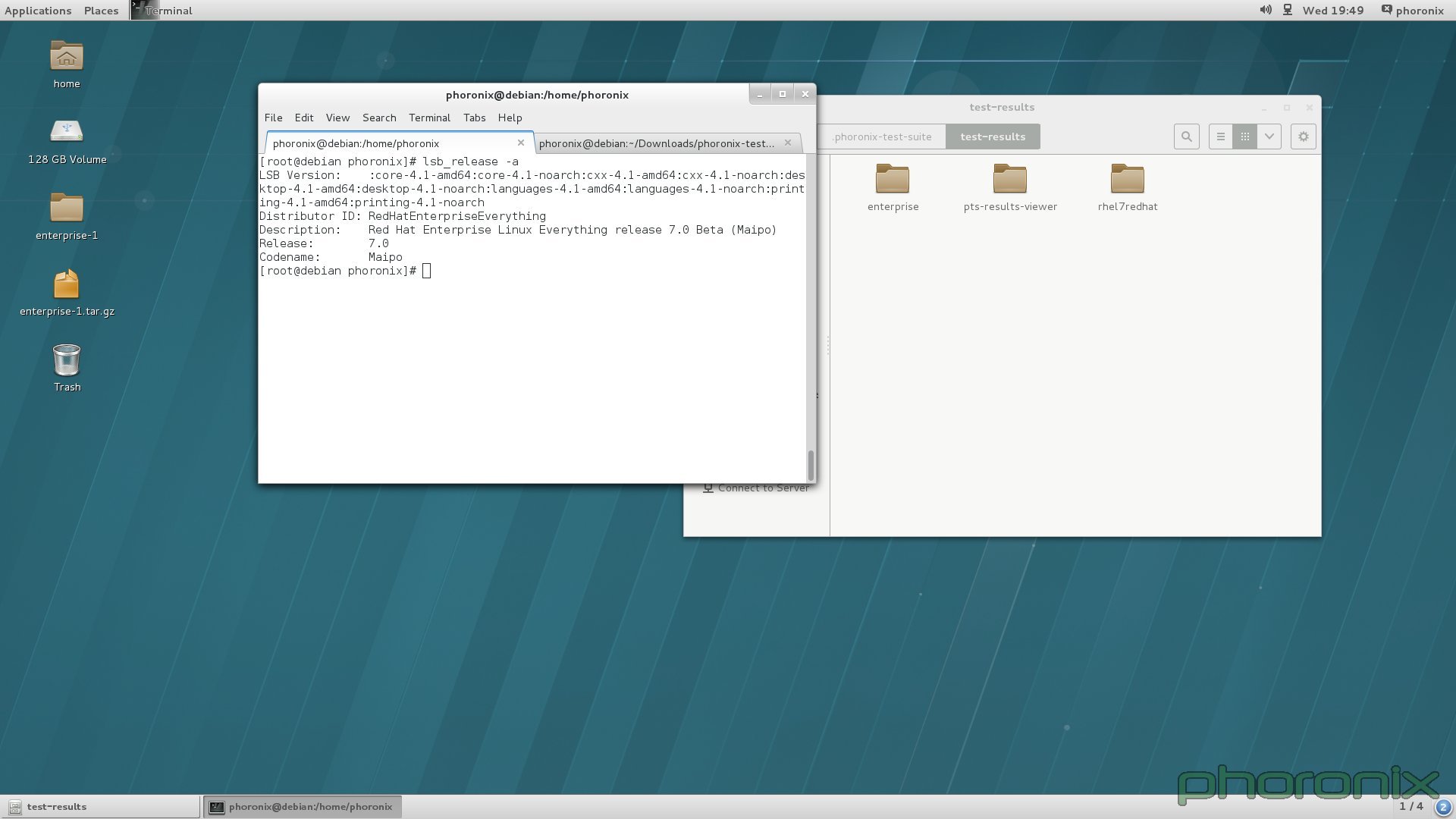This screenshot has height=819, width=1456.
Task: Open the terminal Tabs menu
Action: click(x=474, y=118)
